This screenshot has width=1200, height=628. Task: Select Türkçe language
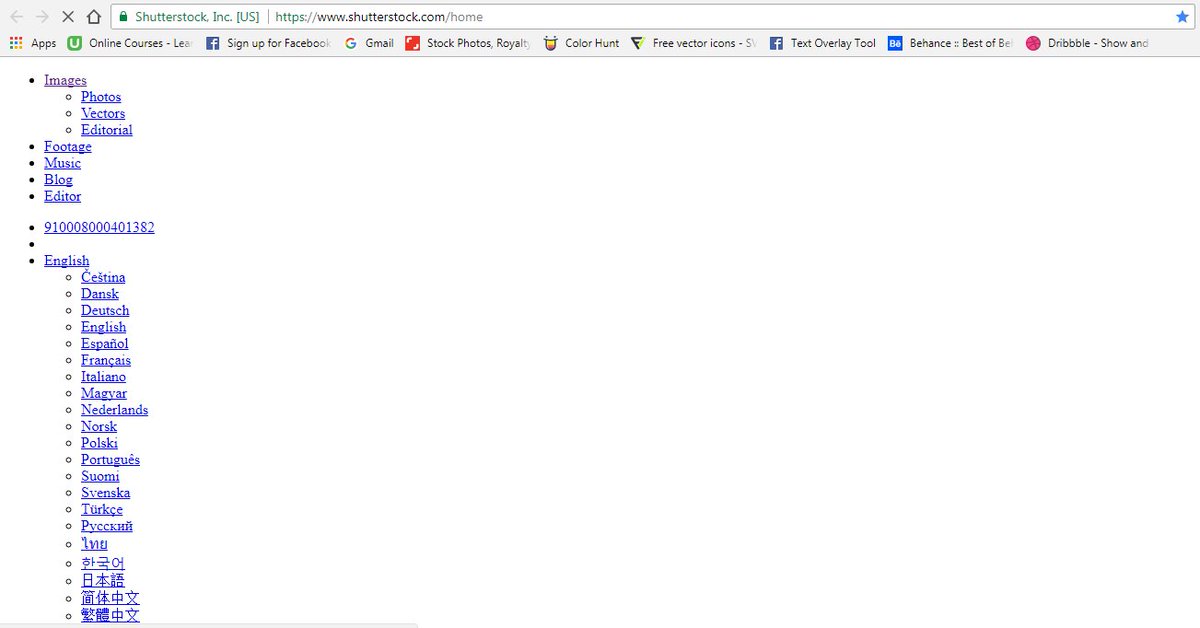click(102, 509)
